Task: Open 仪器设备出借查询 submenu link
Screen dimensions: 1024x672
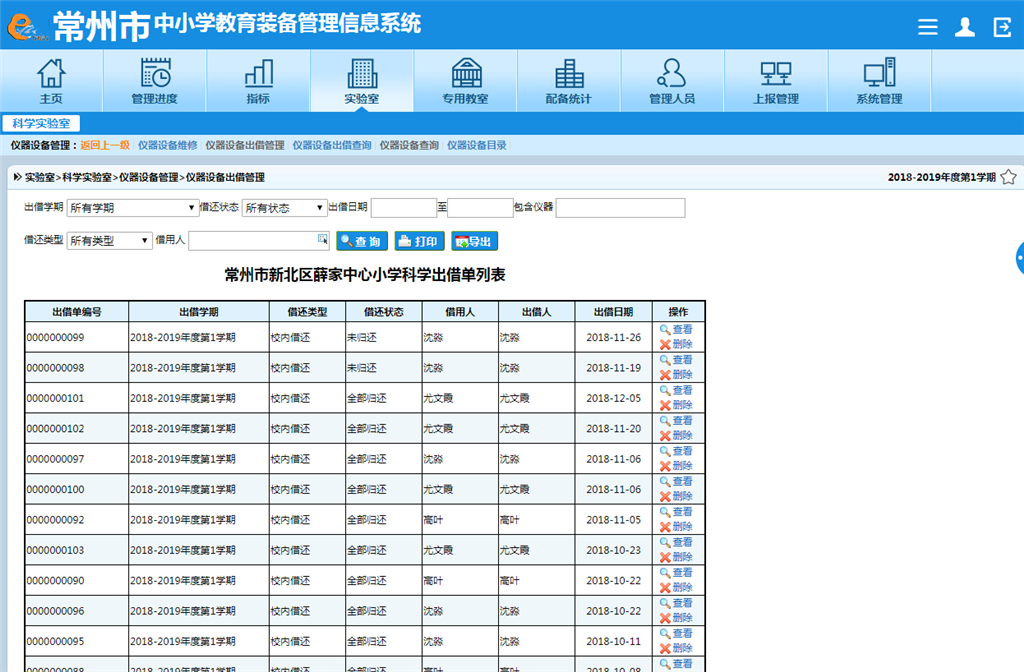Action: (332, 145)
